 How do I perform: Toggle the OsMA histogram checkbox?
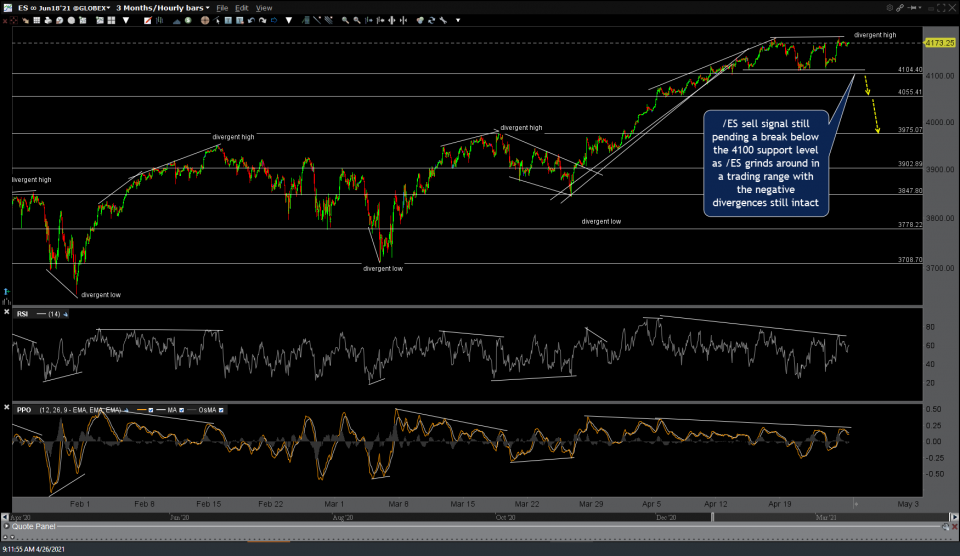[x=221, y=410]
